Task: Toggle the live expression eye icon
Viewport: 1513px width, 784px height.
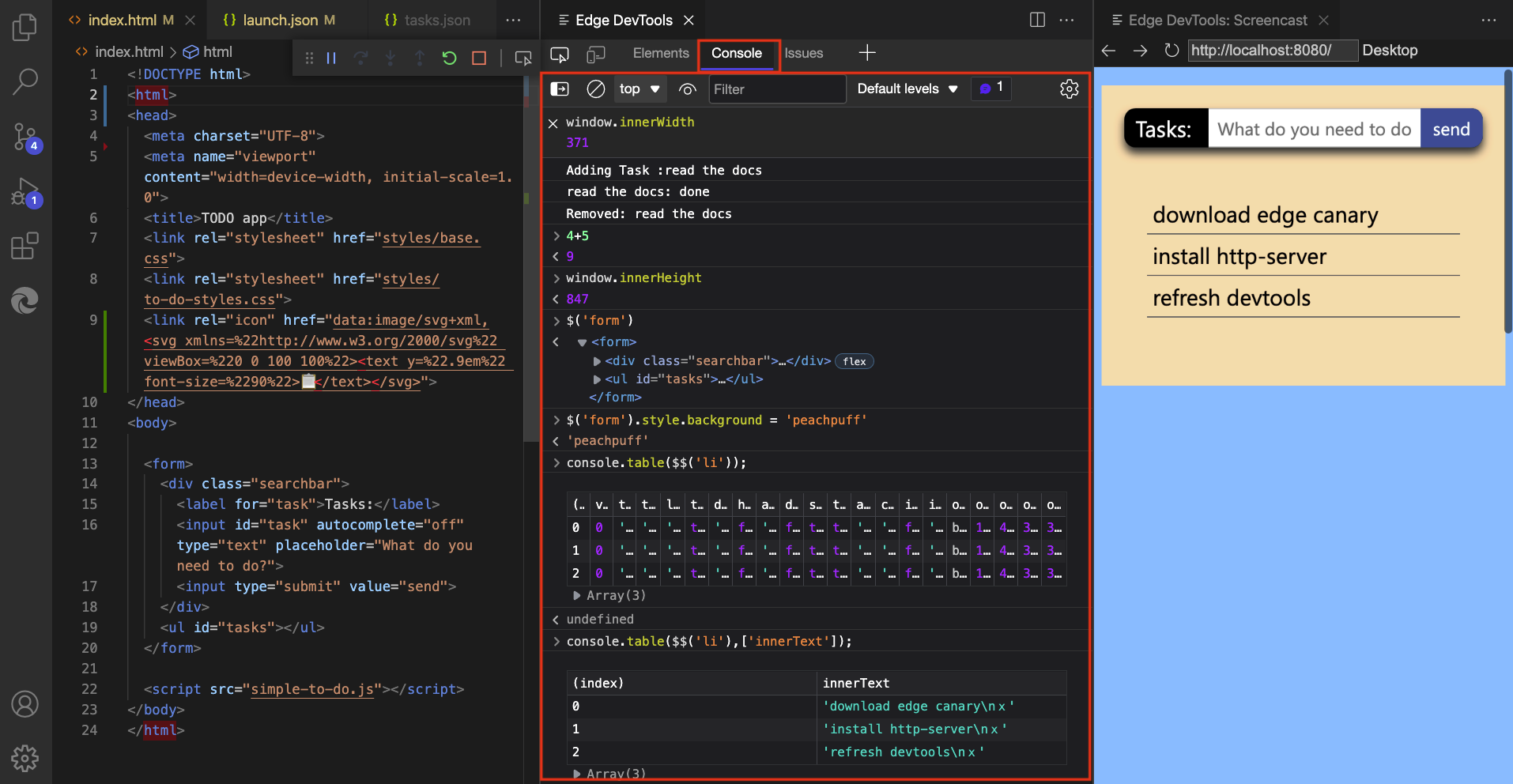Action: [686, 89]
